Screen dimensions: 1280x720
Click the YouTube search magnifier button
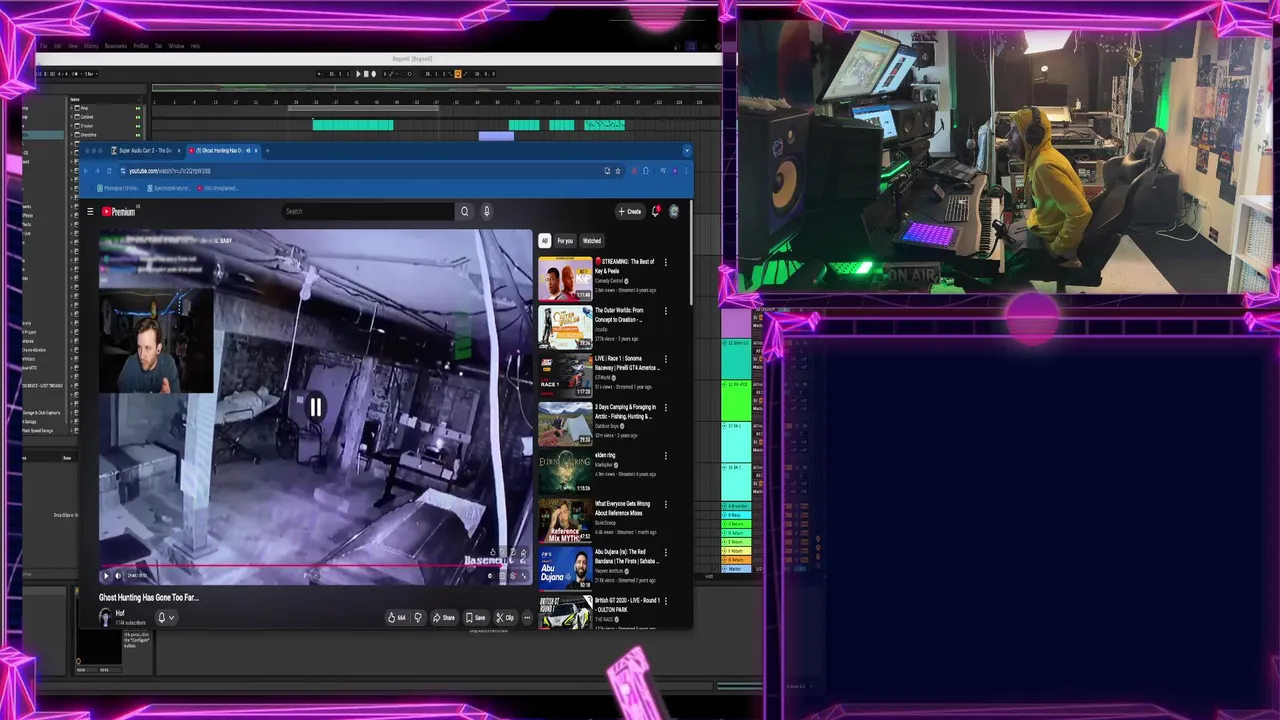pos(464,211)
